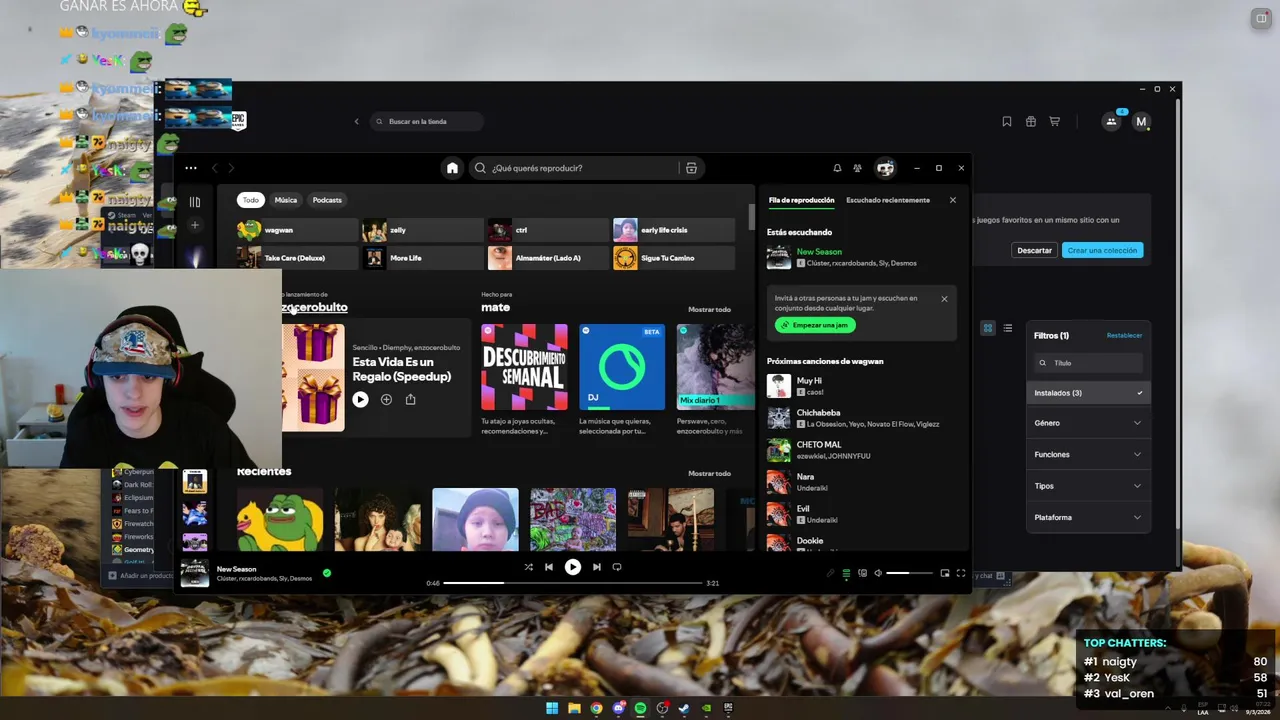
Task: Skip to next track in Spotify
Action: [x=597, y=567]
